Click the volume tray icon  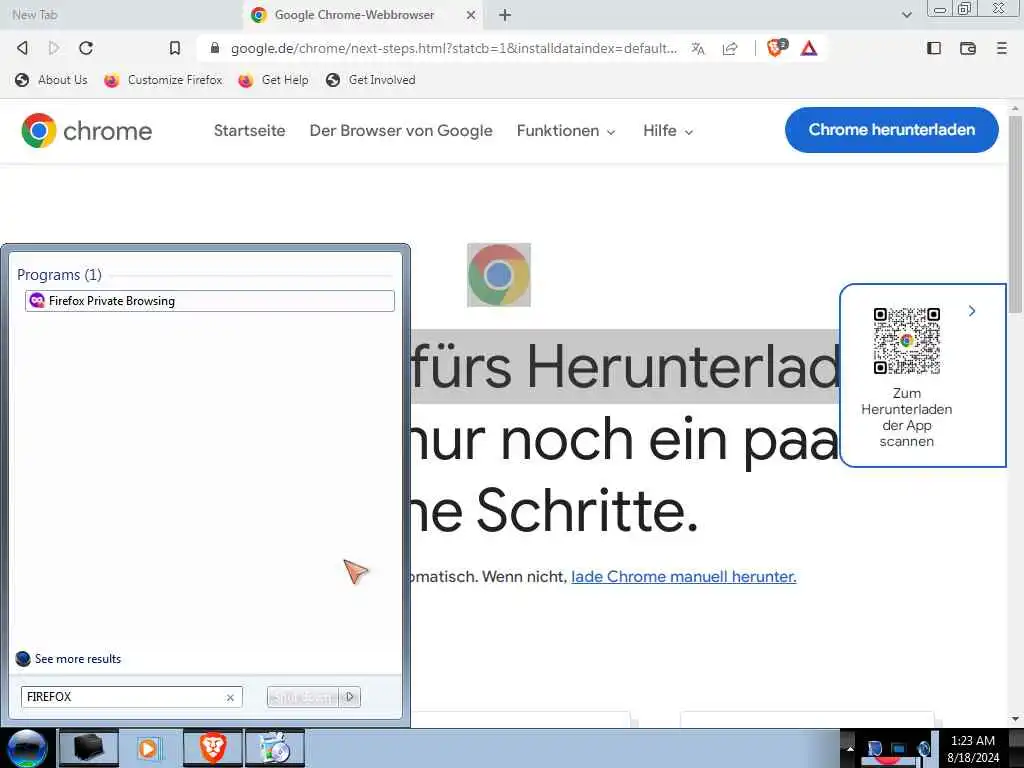924,748
